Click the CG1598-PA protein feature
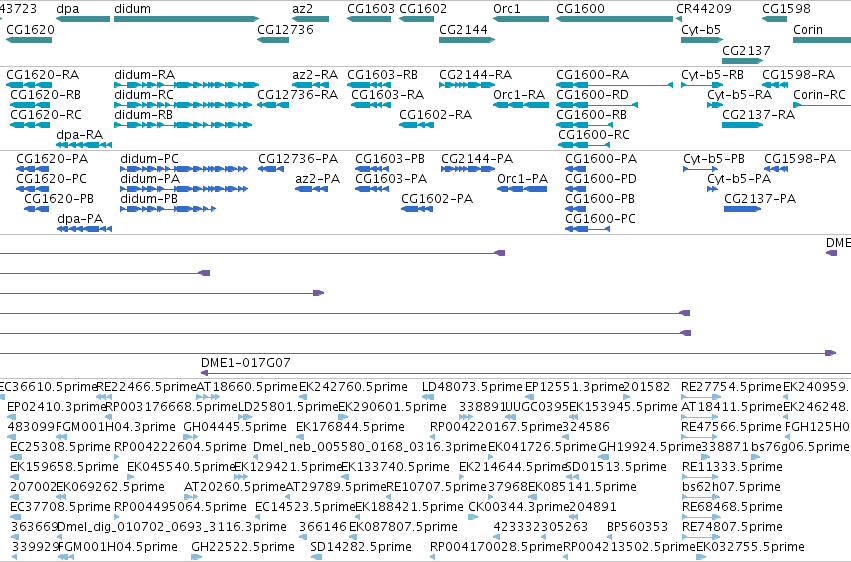Viewport: 851px width, 562px height. 776,169
